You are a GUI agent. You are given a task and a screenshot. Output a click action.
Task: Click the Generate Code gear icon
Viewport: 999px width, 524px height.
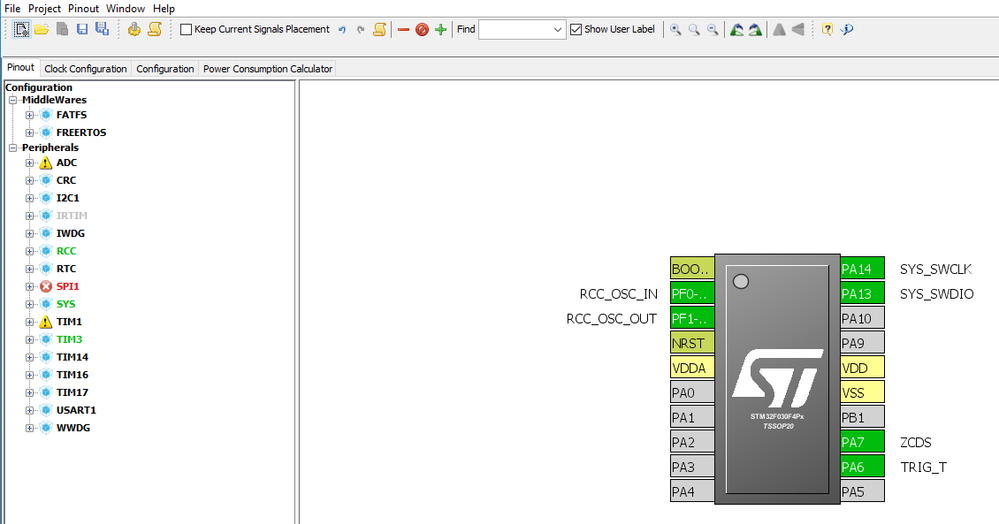(134, 29)
